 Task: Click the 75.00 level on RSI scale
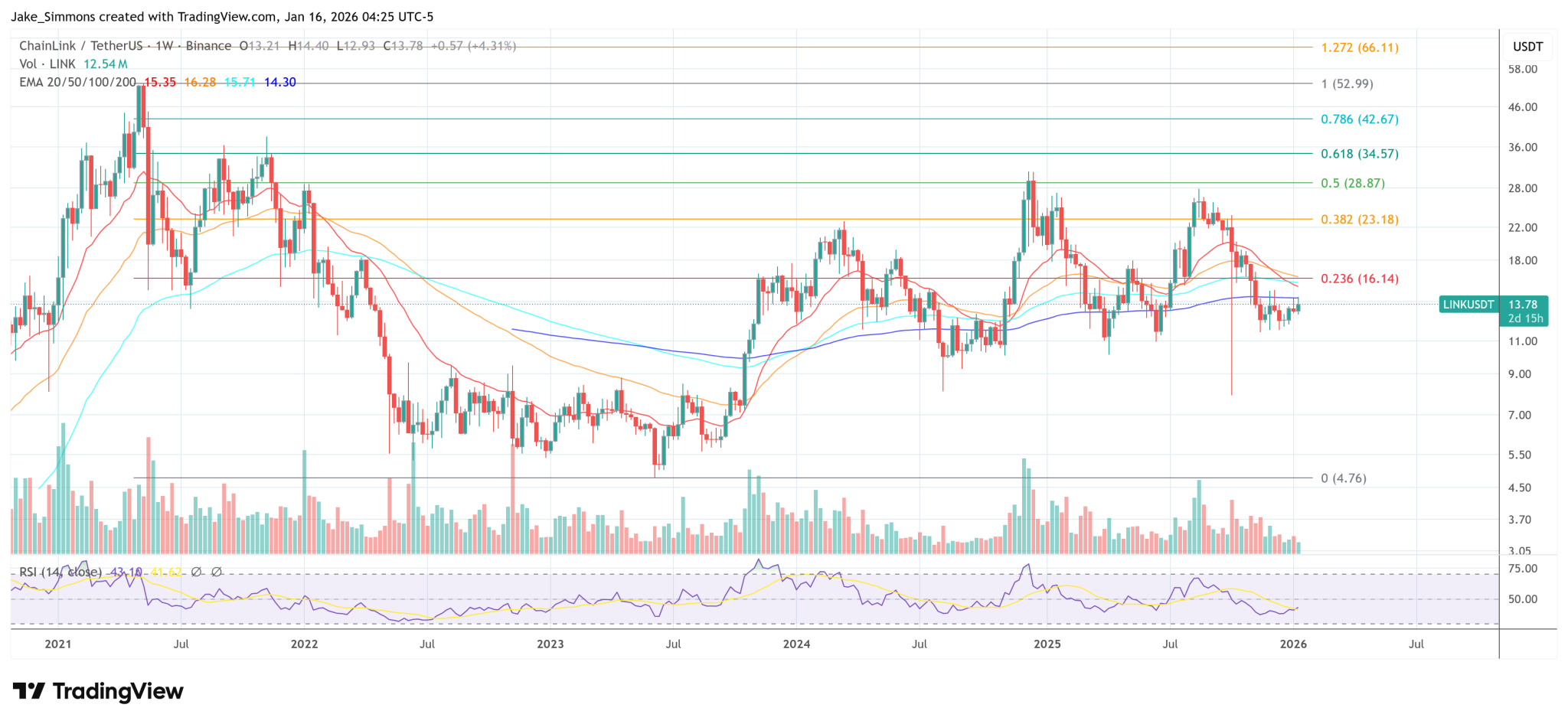pyautogui.click(x=1522, y=569)
